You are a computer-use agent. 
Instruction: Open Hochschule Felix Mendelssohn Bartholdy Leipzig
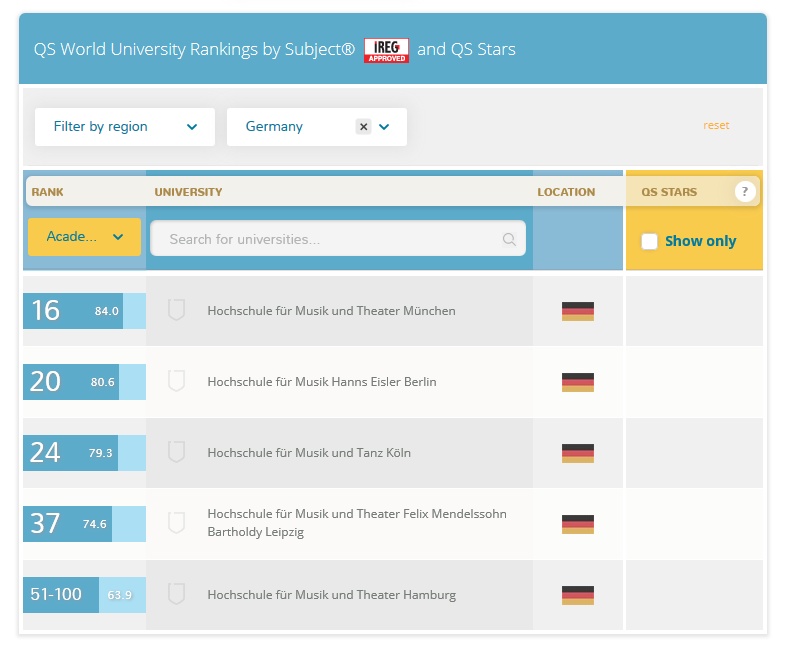click(x=357, y=523)
